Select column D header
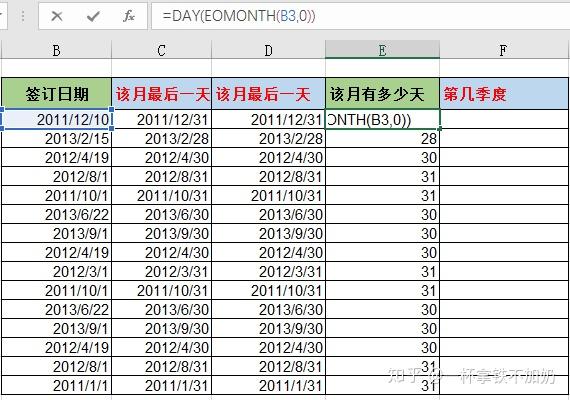Image resolution: width=570 pixels, height=400 pixels. click(268, 50)
